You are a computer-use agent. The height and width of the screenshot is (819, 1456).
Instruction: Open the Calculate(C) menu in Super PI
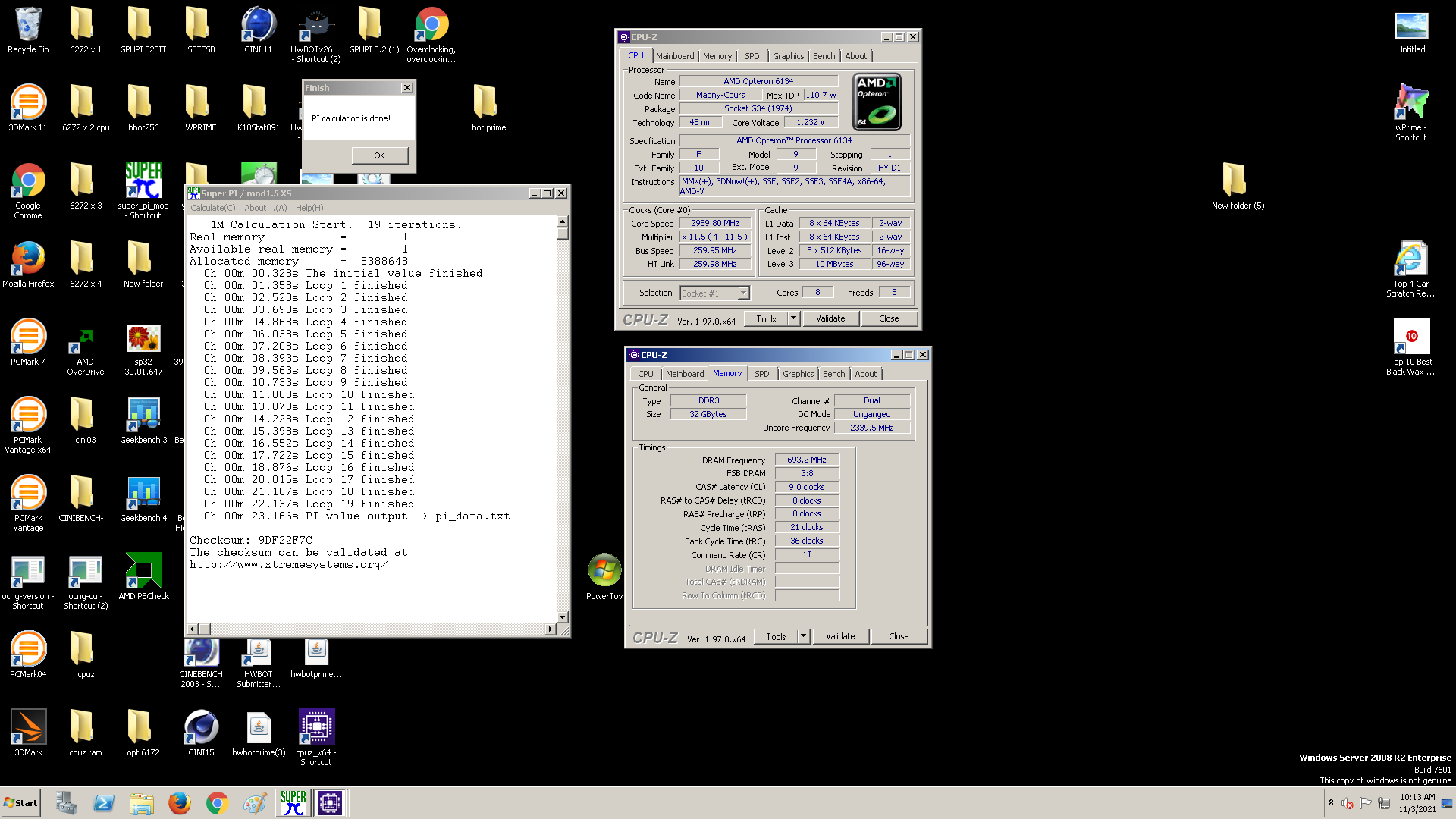[213, 208]
